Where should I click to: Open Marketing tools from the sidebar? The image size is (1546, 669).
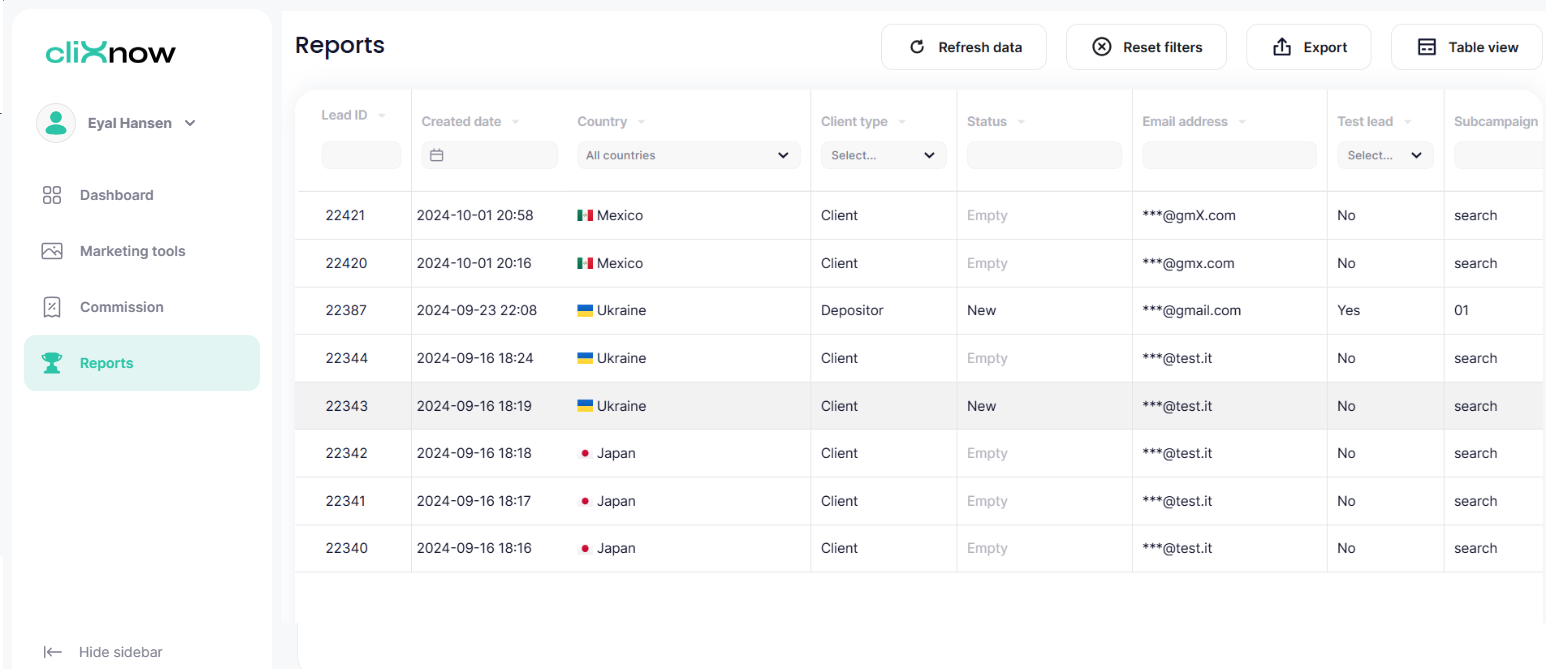[x=132, y=251]
